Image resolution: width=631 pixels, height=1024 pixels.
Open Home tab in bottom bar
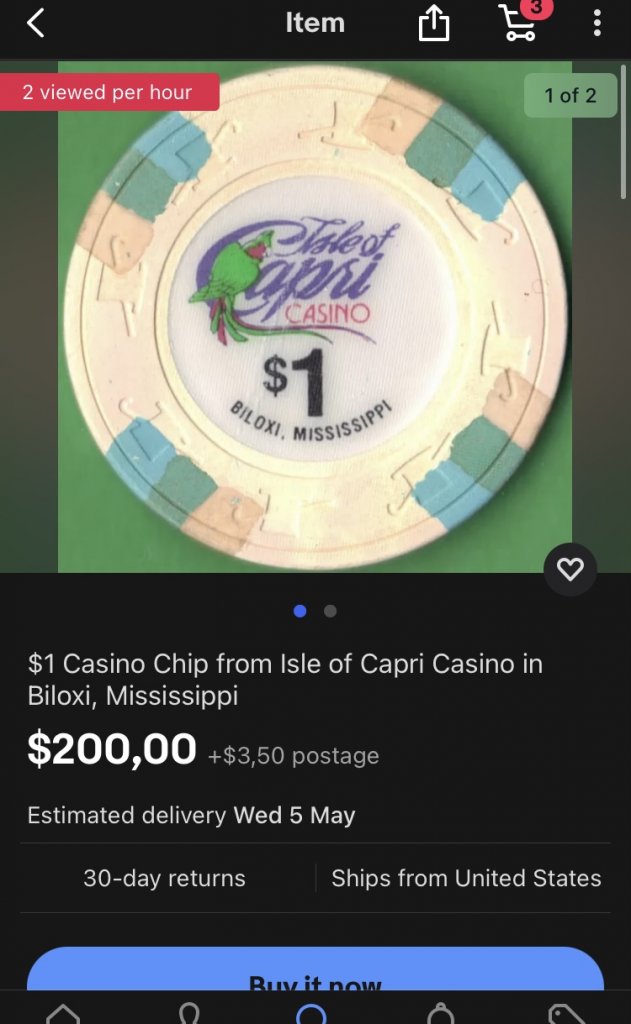63,1012
